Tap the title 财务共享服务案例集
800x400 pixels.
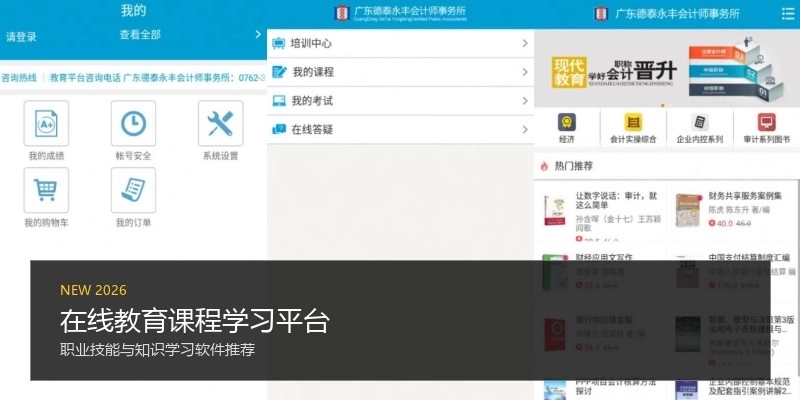pyautogui.click(x=745, y=196)
